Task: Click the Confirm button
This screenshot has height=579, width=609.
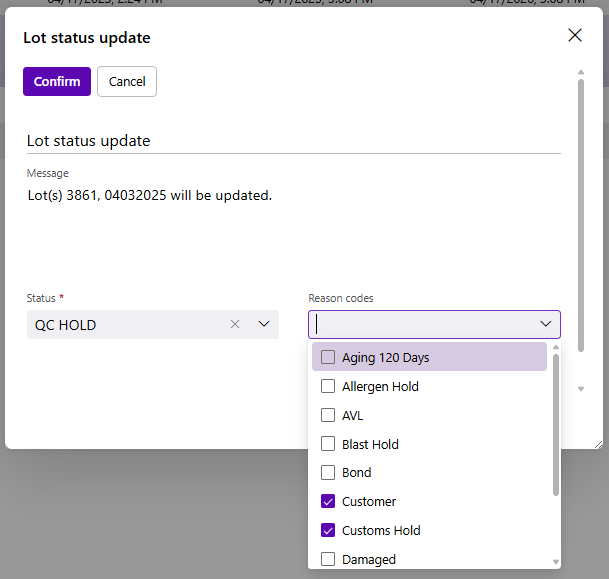Action: coord(57,82)
